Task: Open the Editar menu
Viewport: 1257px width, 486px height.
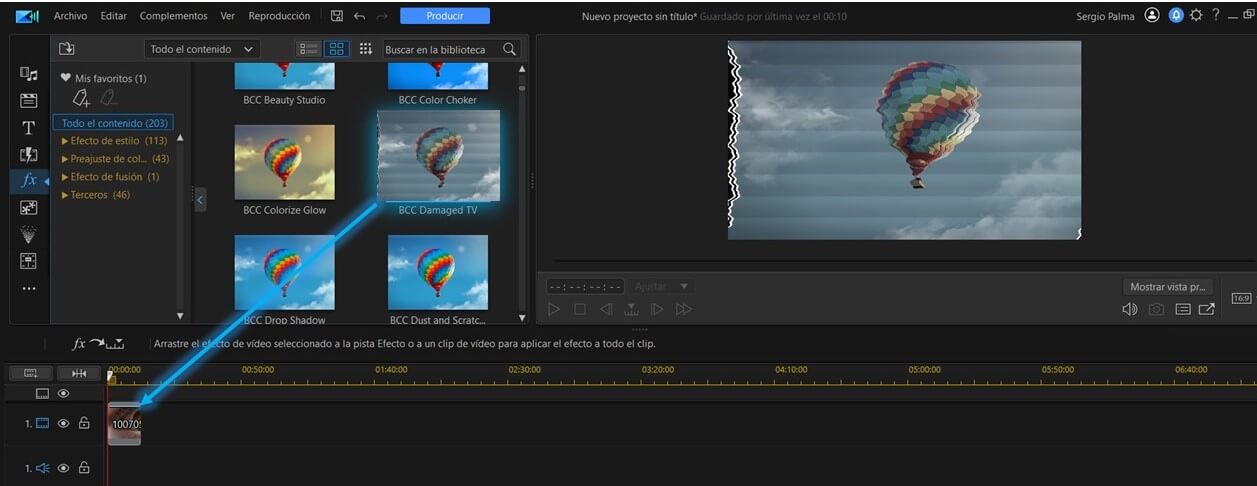Action: [x=114, y=16]
